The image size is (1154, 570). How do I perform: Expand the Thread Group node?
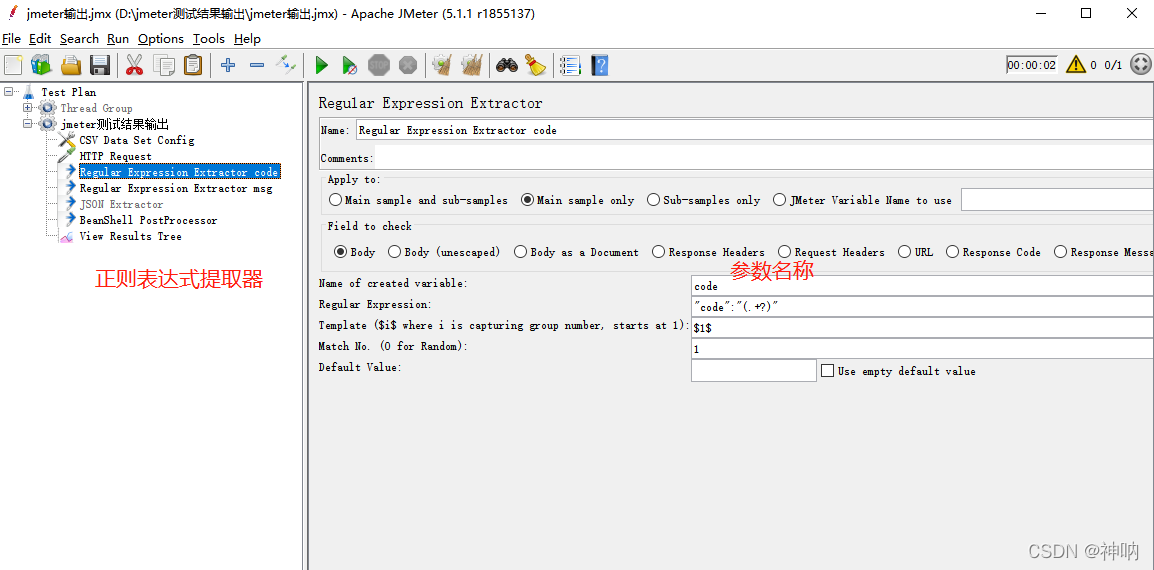[x=28, y=108]
